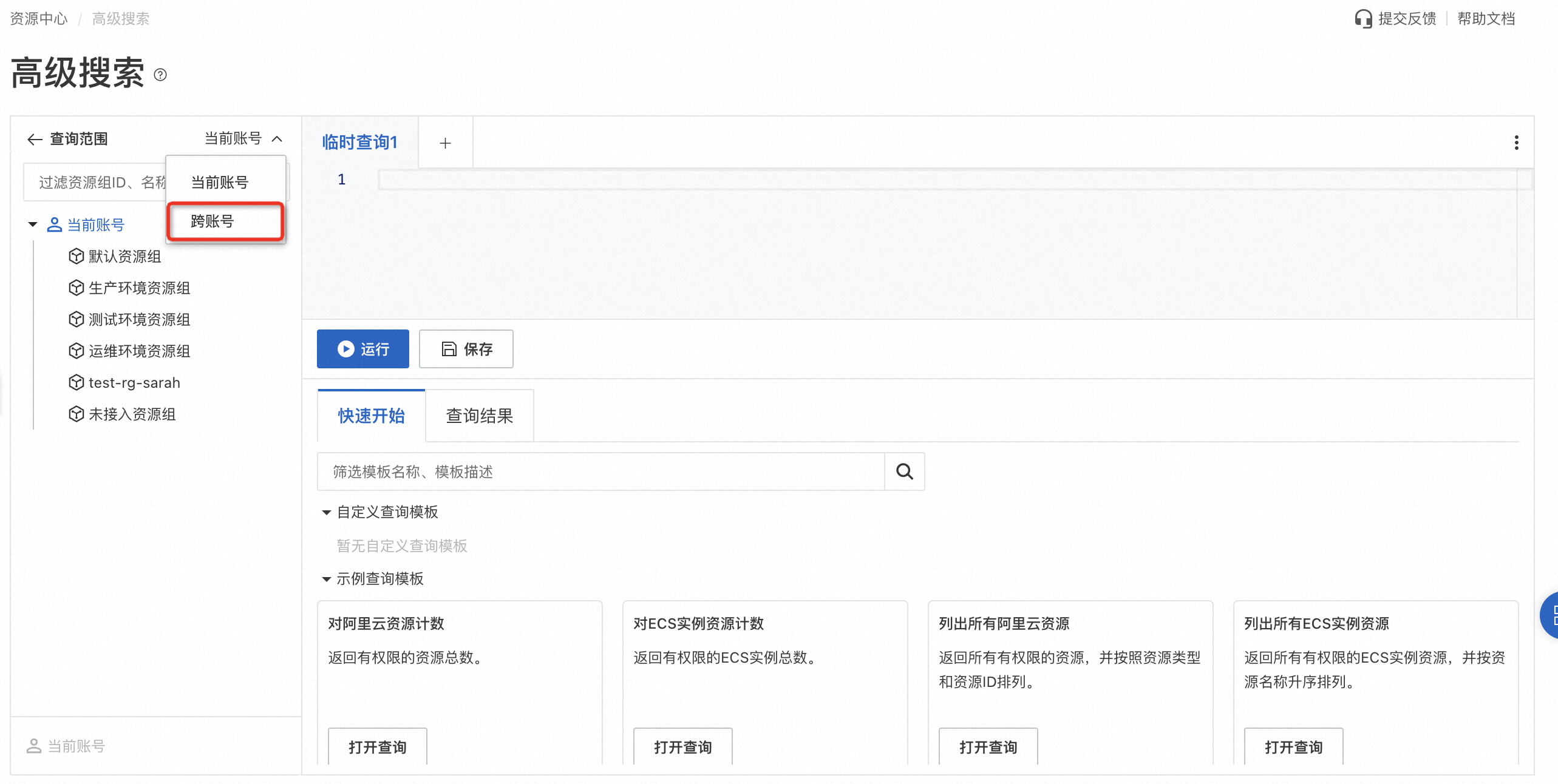Collapse the 当前账号 scope dropdown chevron
Screen dimensions: 1558x784
[277, 139]
